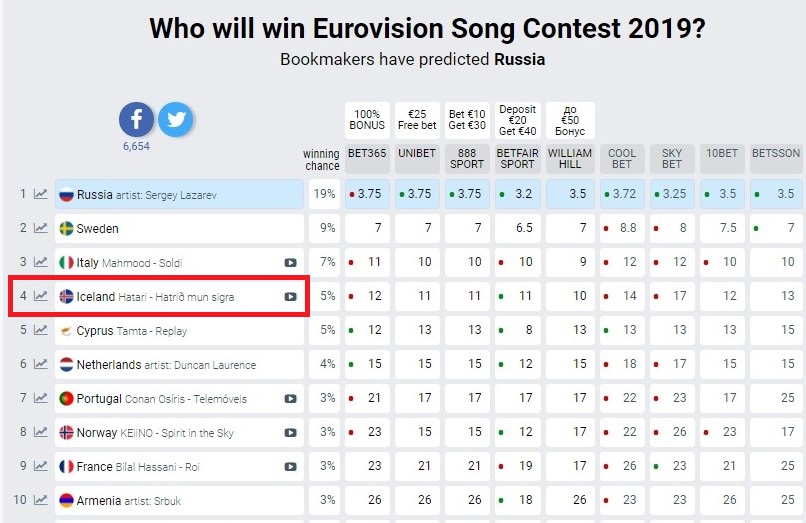Play Italy's Mahmood - Soldi video icon

coord(290,263)
